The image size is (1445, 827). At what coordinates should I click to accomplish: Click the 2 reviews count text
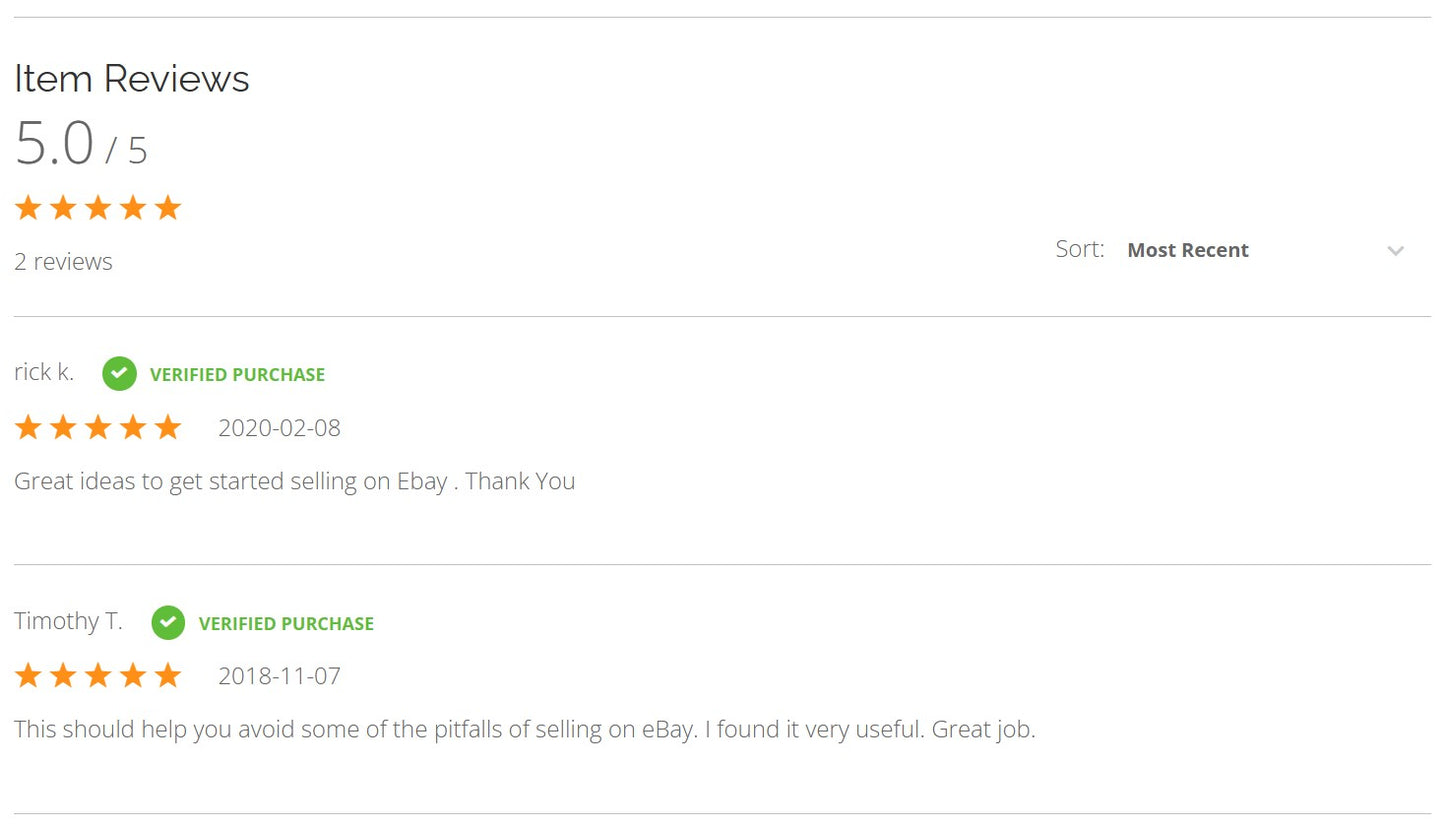[x=63, y=262]
